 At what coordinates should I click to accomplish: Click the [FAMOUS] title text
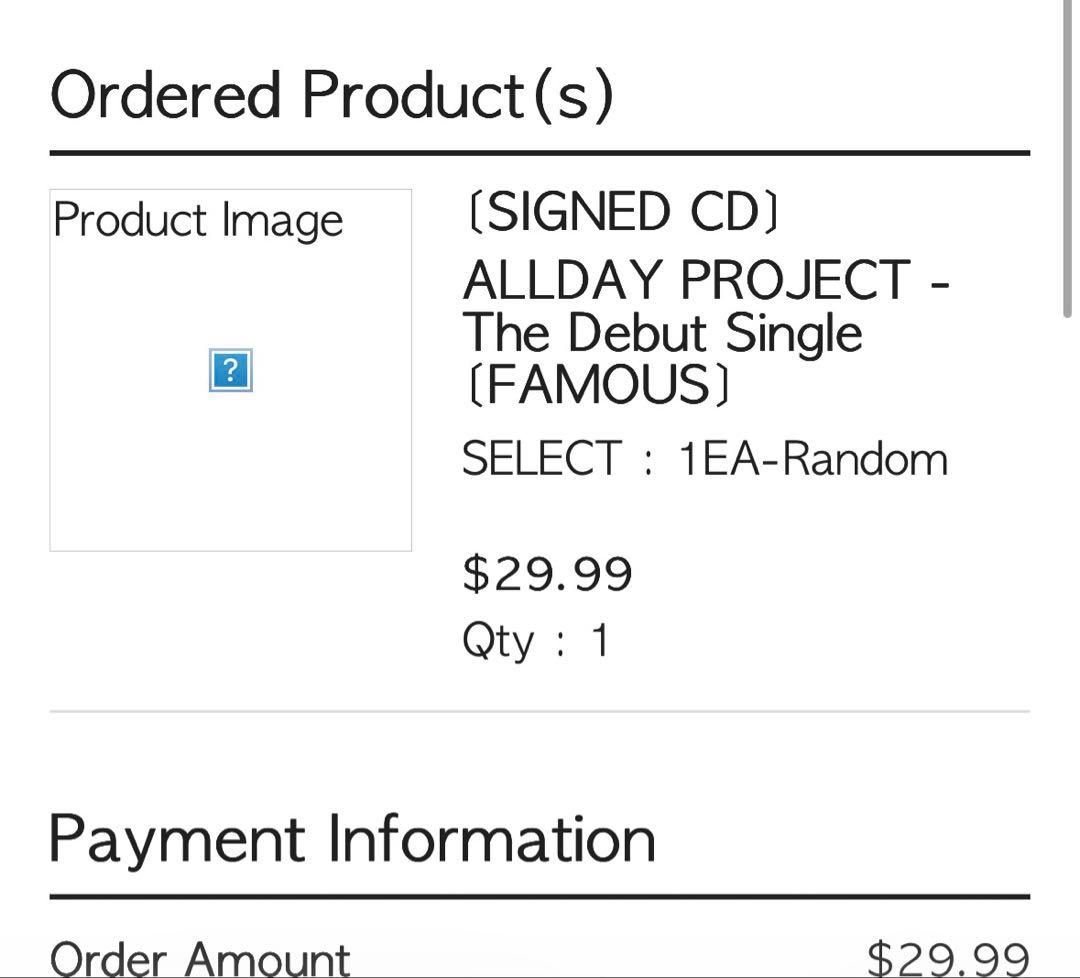coord(598,385)
